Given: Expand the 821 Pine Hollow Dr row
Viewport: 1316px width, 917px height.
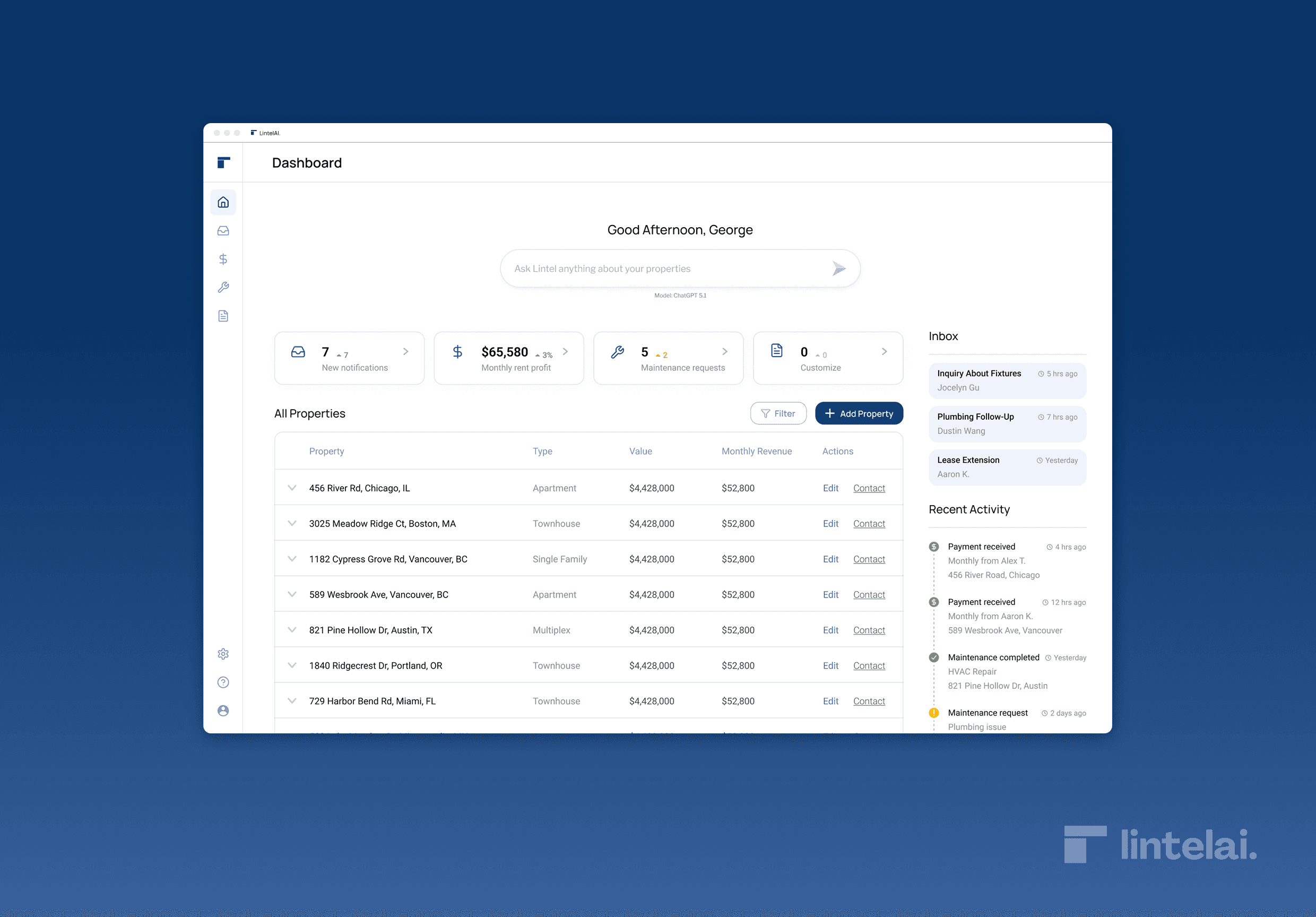Looking at the screenshot, I should [x=292, y=630].
